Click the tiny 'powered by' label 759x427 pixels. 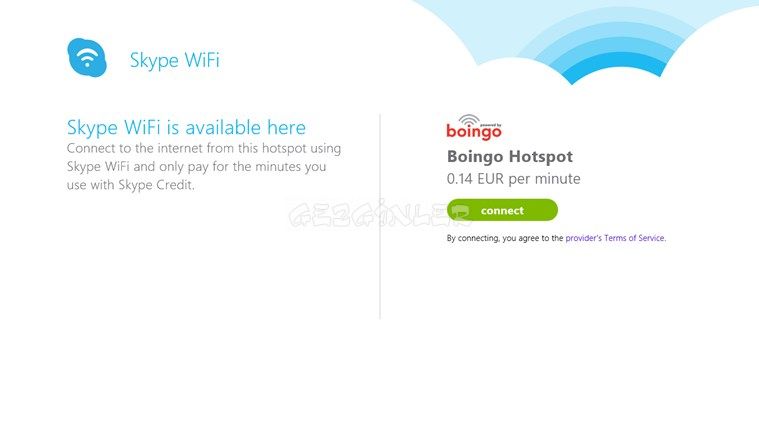pos(490,125)
